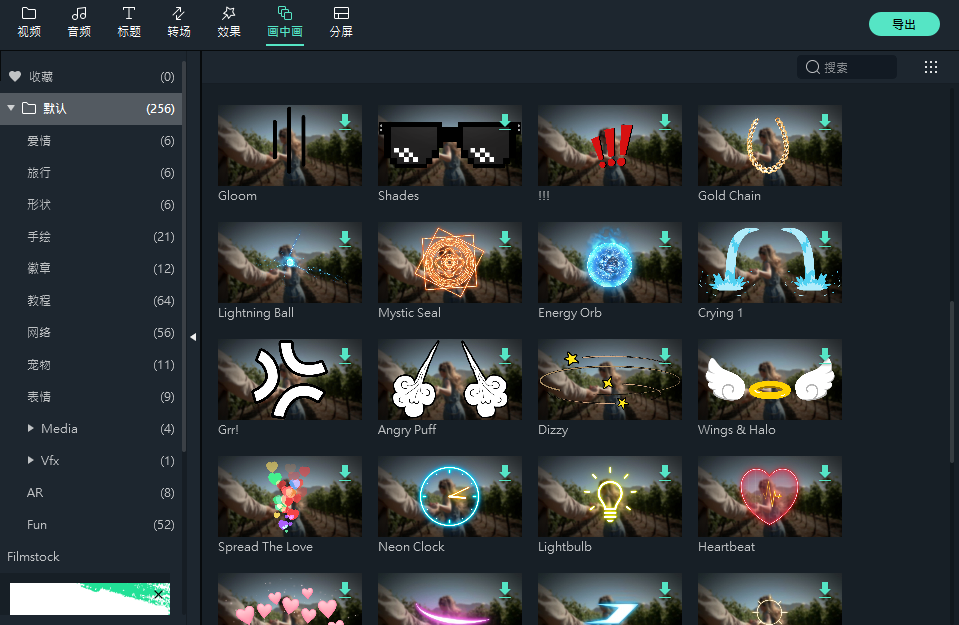
Task: Select the 形状 category
Action: coord(91,204)
